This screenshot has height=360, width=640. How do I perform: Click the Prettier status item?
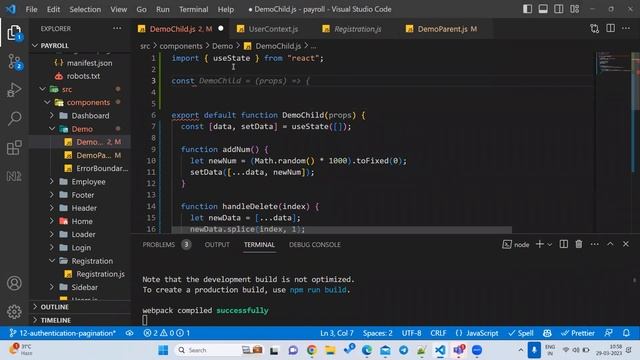point(578,333)
